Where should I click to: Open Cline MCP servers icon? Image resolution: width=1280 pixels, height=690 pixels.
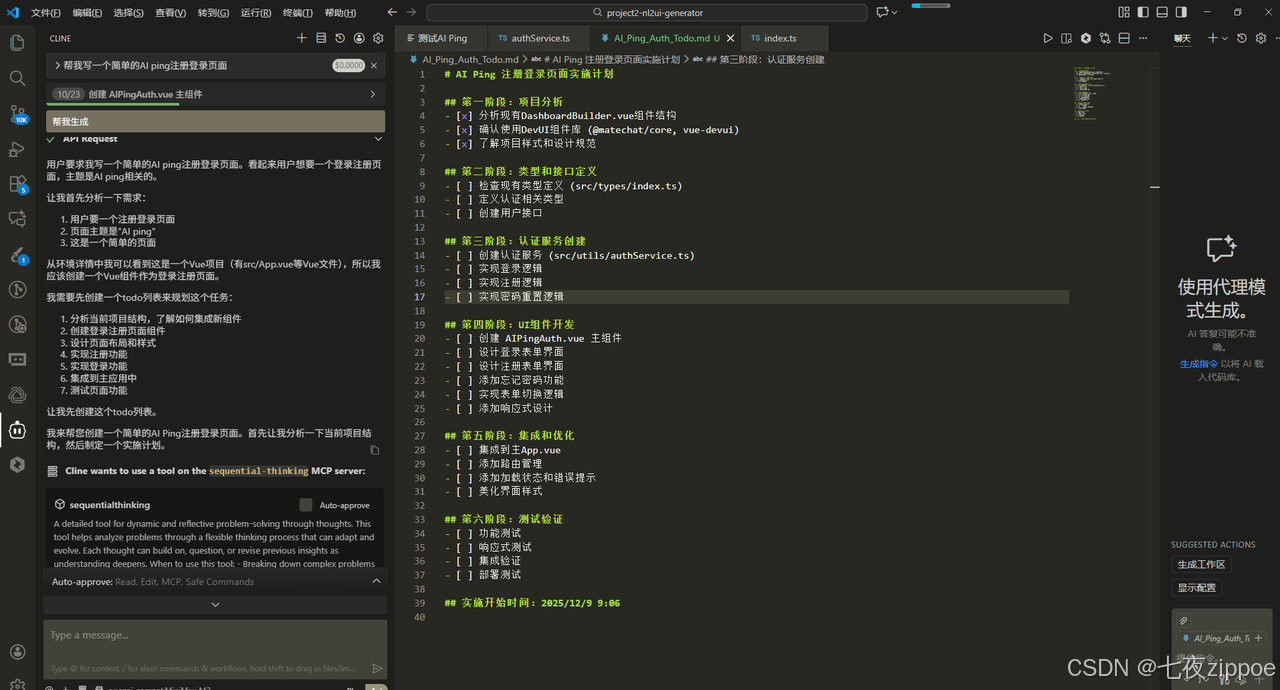(x=321, y=38)
